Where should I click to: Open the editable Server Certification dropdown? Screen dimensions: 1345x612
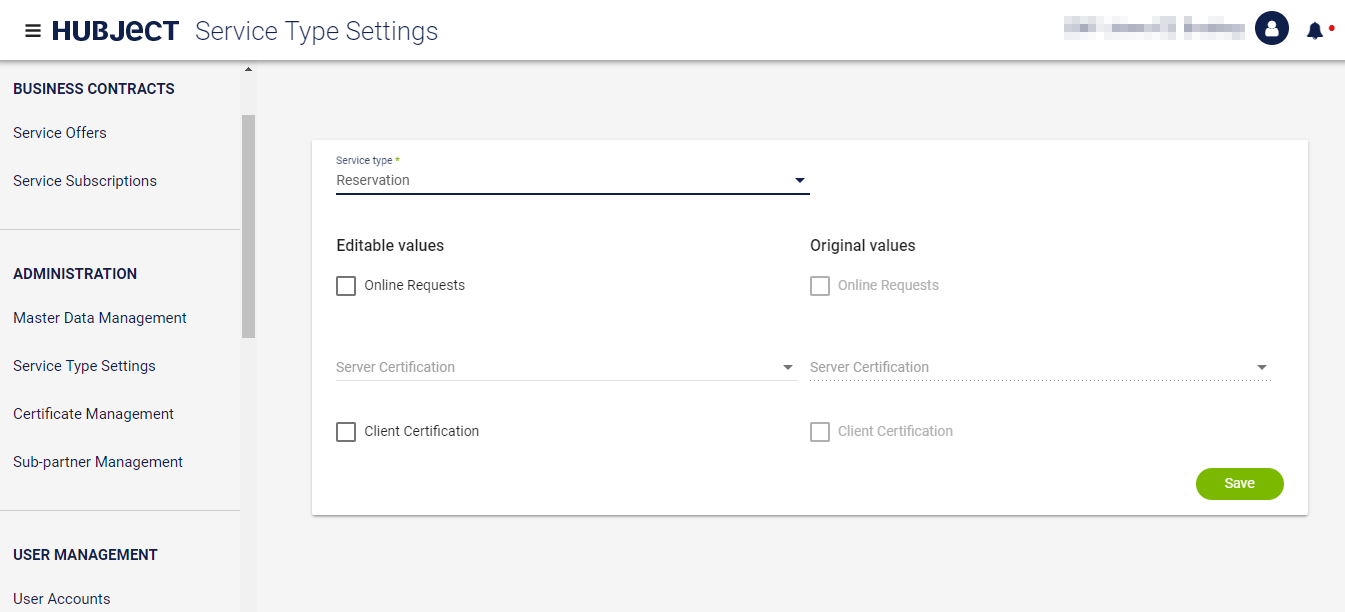coord(566,368)
